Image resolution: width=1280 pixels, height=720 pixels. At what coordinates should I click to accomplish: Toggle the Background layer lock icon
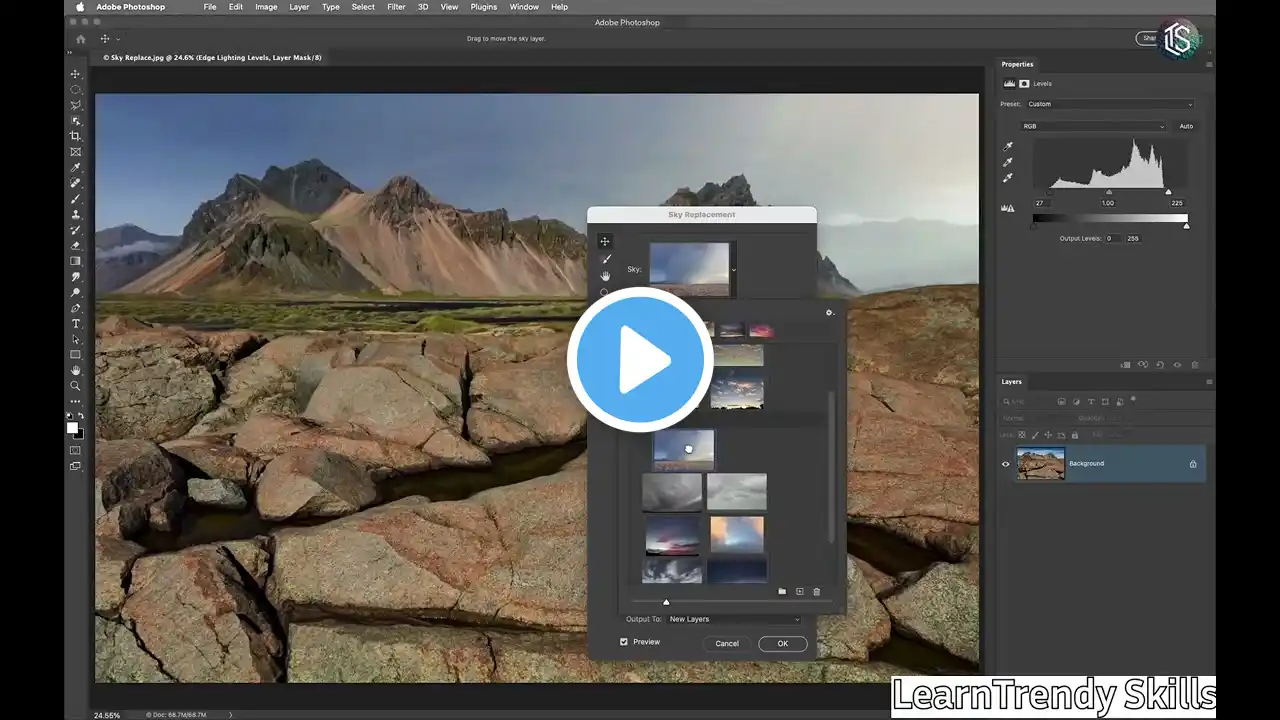[x=1193, y=464]
